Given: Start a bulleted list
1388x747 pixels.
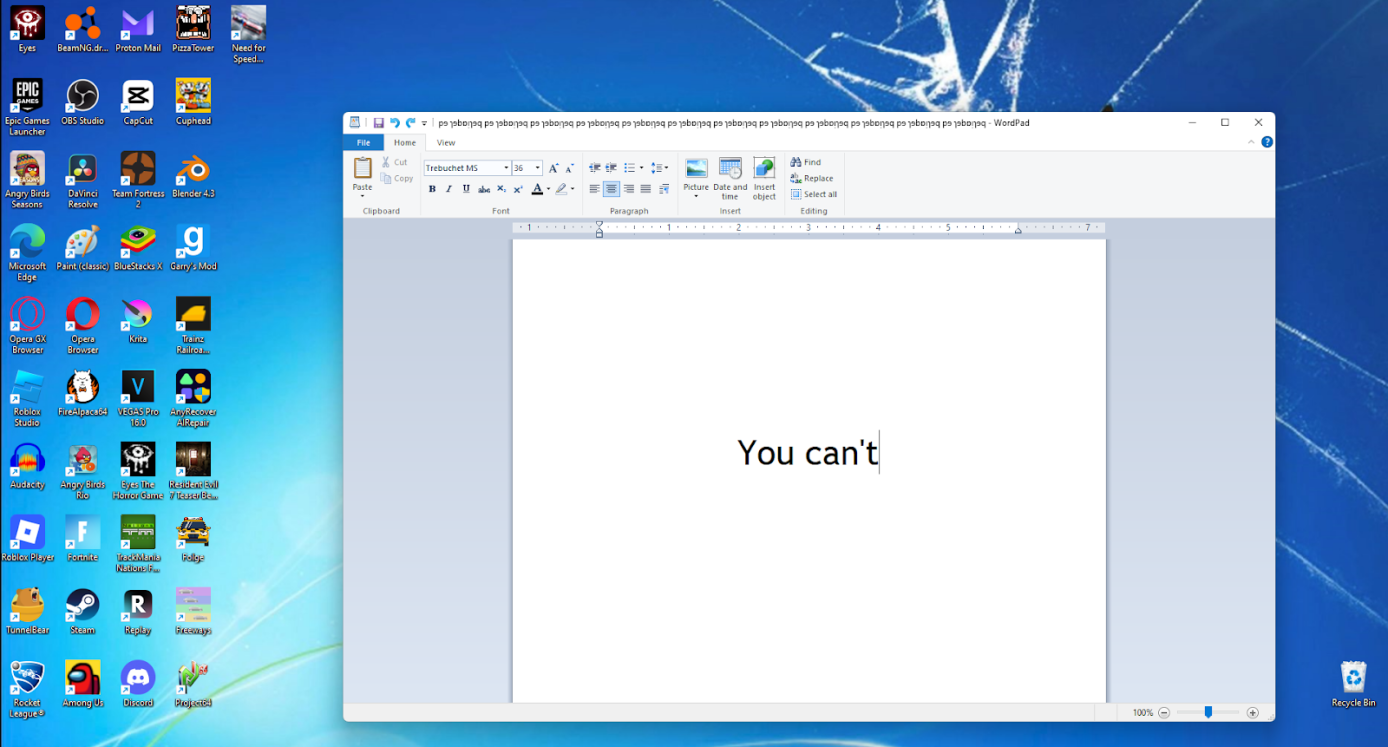Looking at the screenshot, I should tap(629, 168).
